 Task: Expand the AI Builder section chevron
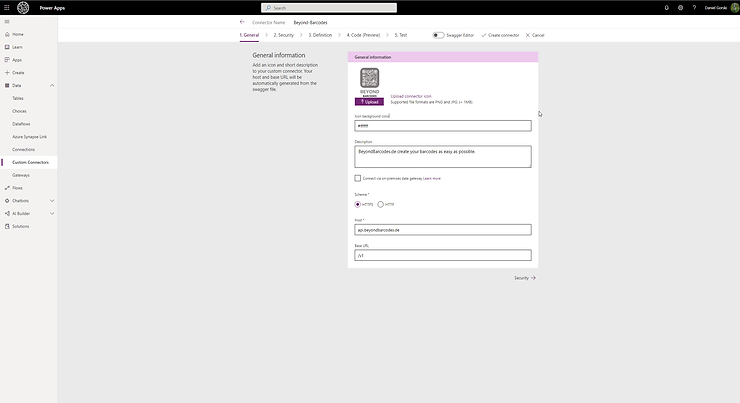tap(52, 213)
